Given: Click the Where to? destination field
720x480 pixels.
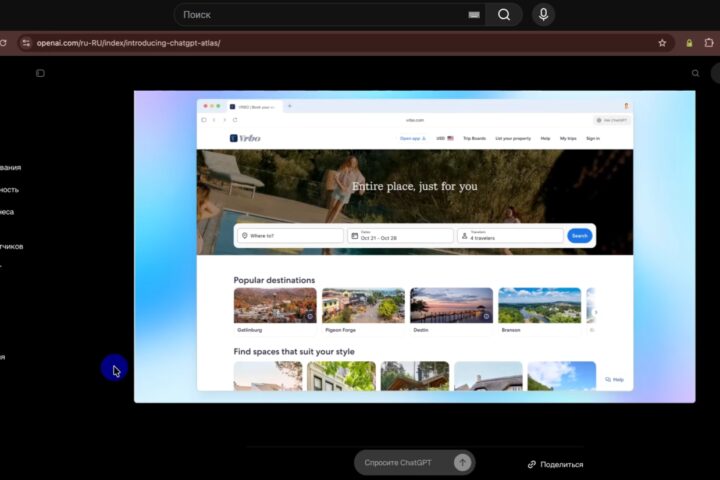Looking at the screenshot, I should coord(290,236).
